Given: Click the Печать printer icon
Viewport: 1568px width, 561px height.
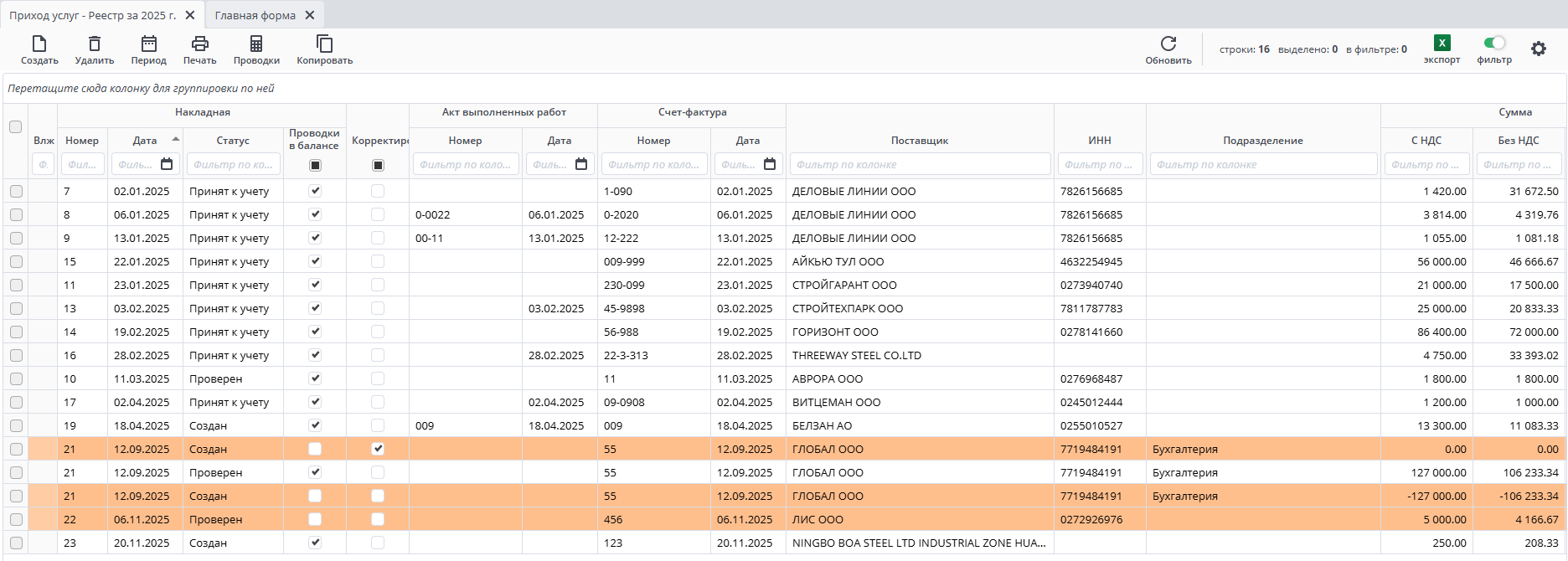Looking at the screenshot, I should click(199, 44).
